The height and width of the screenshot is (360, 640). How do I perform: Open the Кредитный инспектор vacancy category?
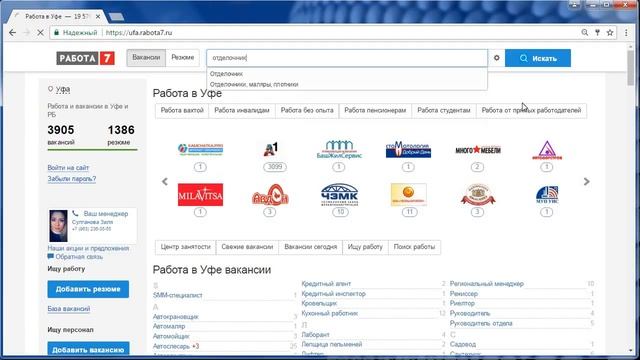coord(333,294)
